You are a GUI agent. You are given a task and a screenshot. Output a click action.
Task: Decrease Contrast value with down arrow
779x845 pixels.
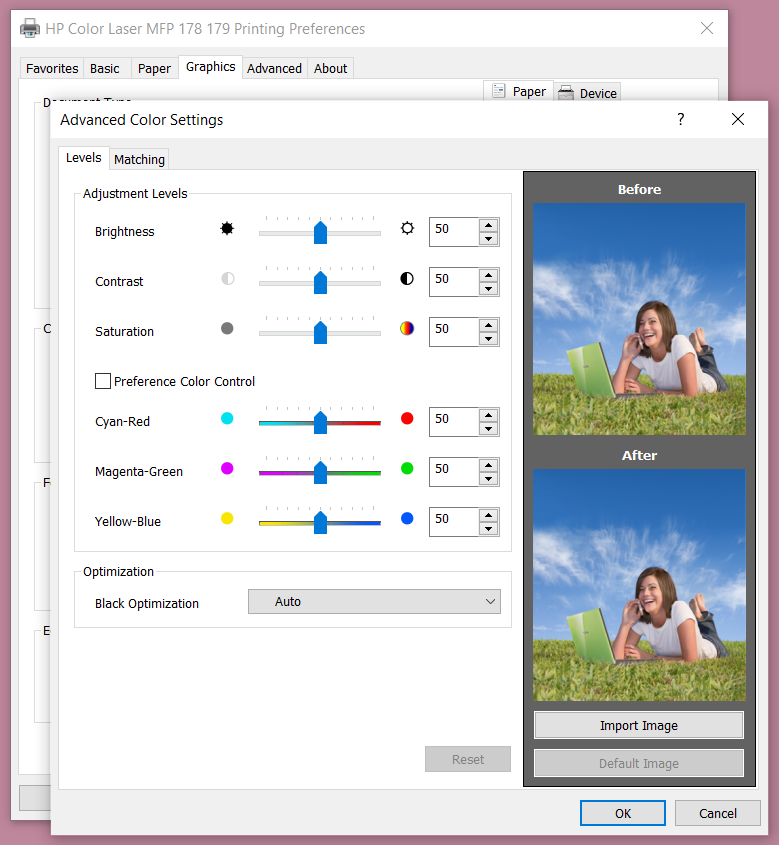point(488,289)
